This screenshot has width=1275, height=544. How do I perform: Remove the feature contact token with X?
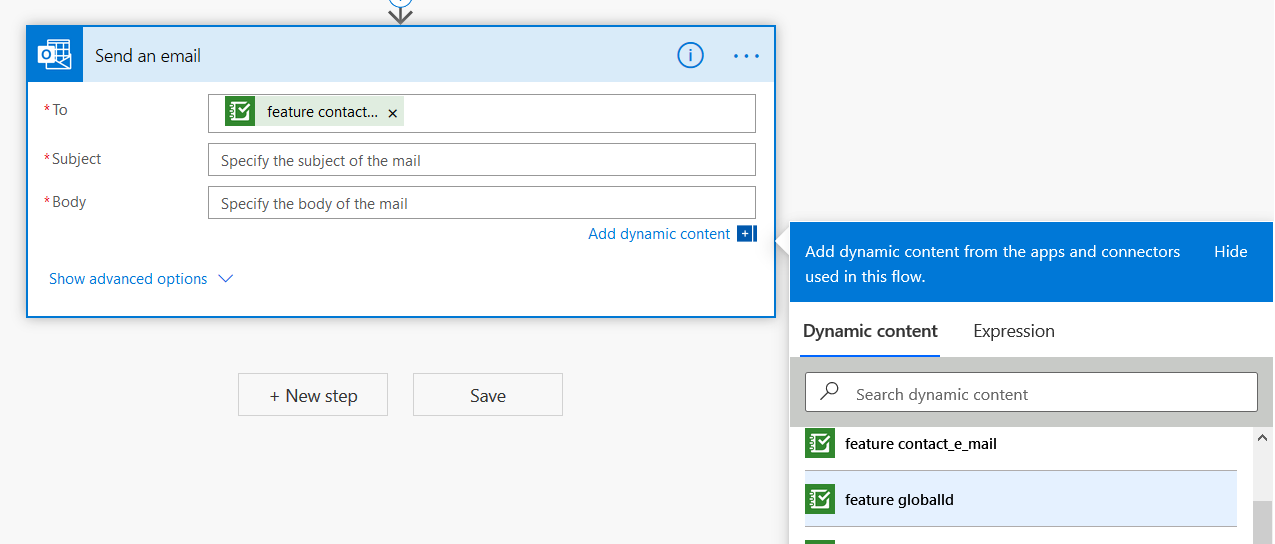click(393, 113)
